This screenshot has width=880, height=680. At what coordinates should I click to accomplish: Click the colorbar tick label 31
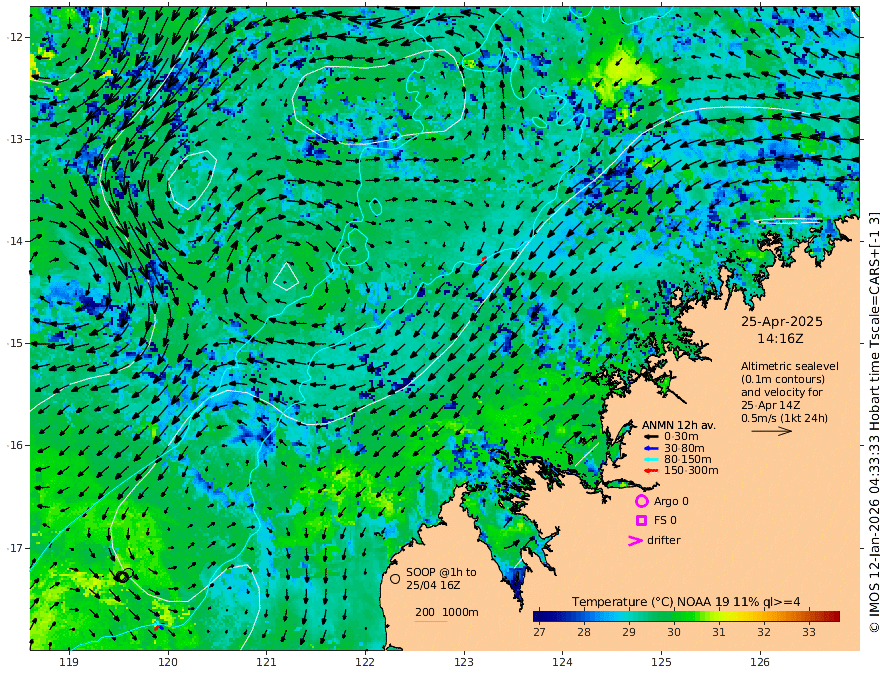[x=719, y=632]
